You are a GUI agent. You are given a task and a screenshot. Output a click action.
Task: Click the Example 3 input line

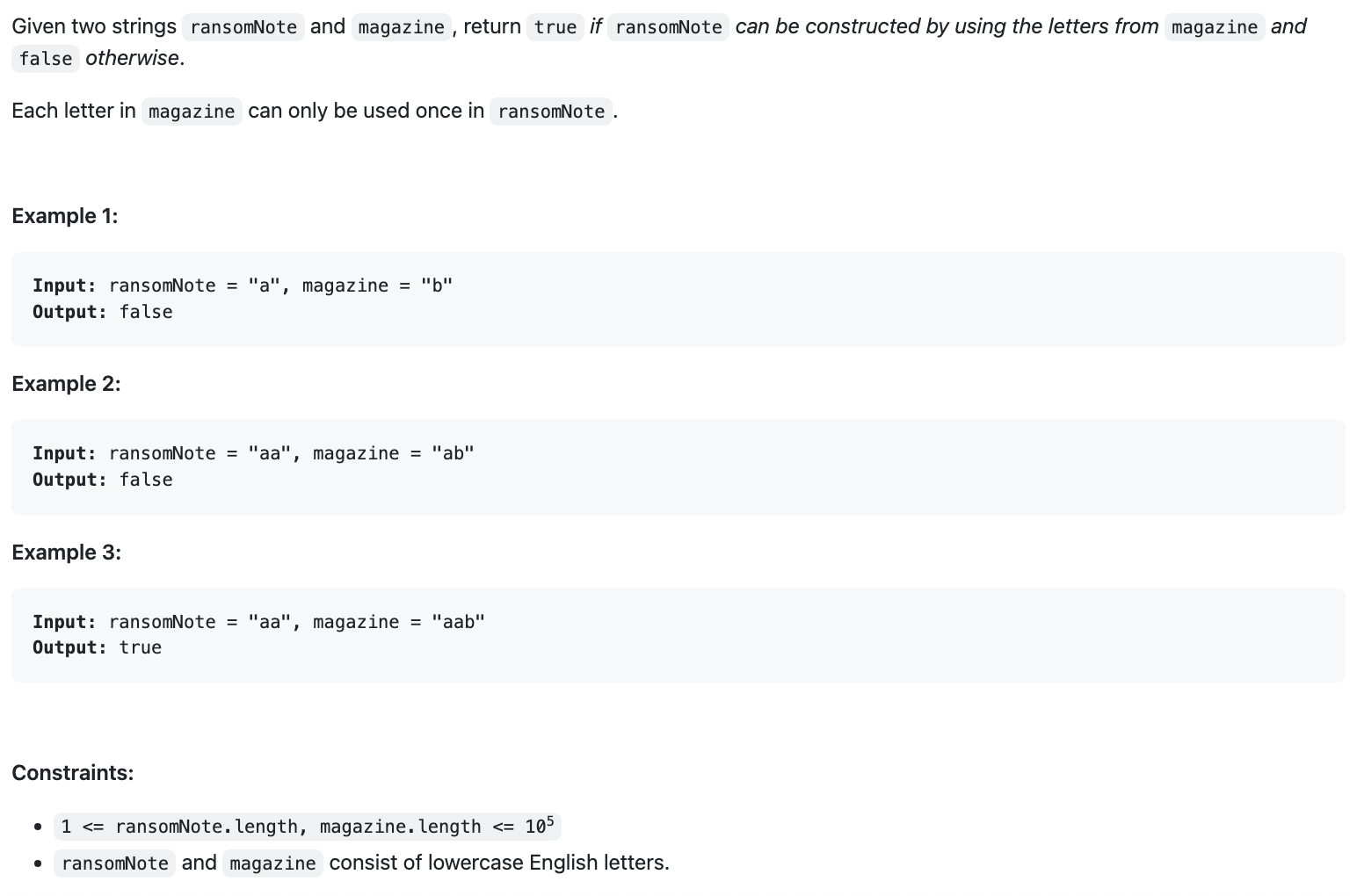pos(258,622)
